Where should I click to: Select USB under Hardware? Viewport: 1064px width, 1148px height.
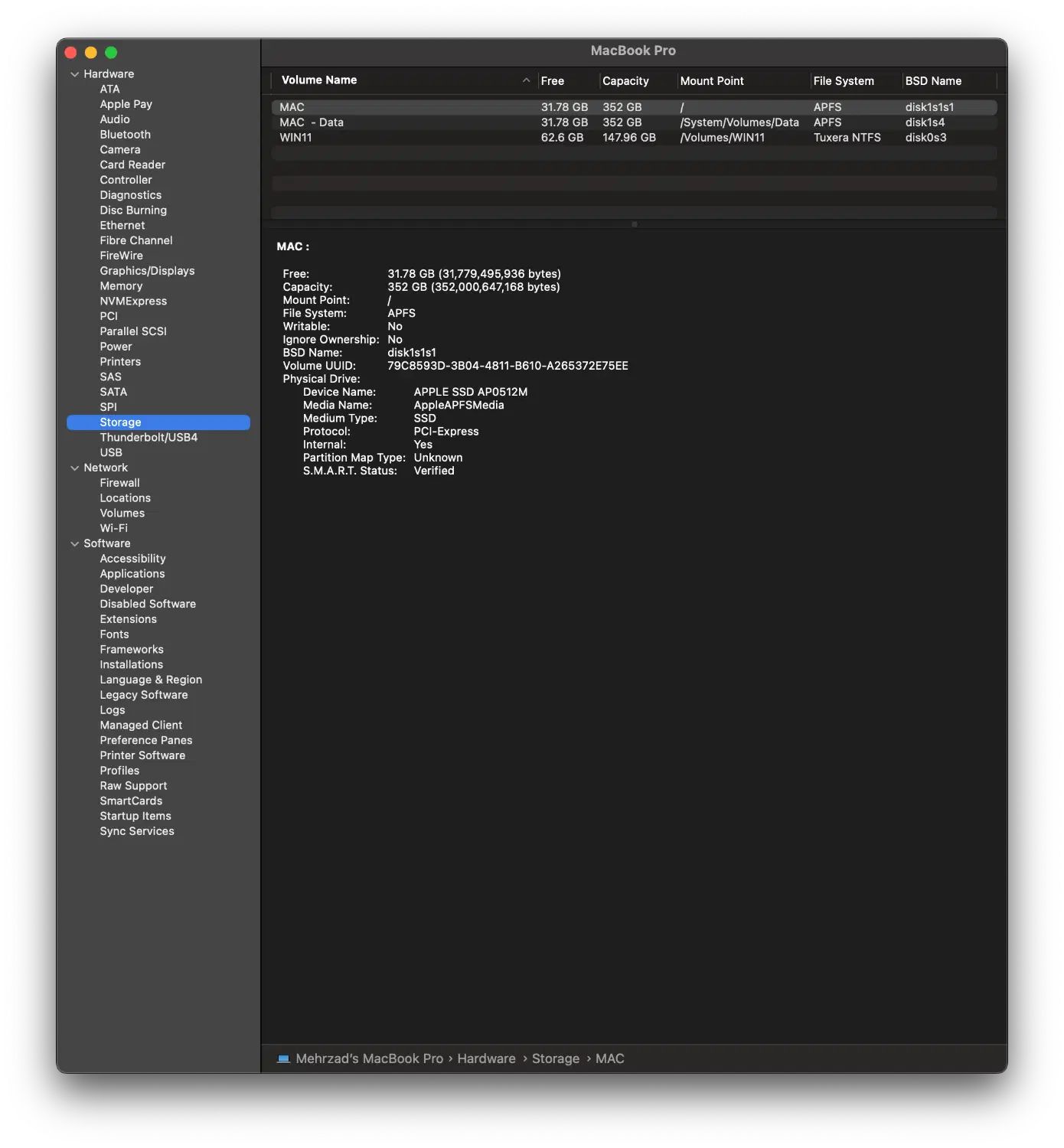[x=111, y=453]
